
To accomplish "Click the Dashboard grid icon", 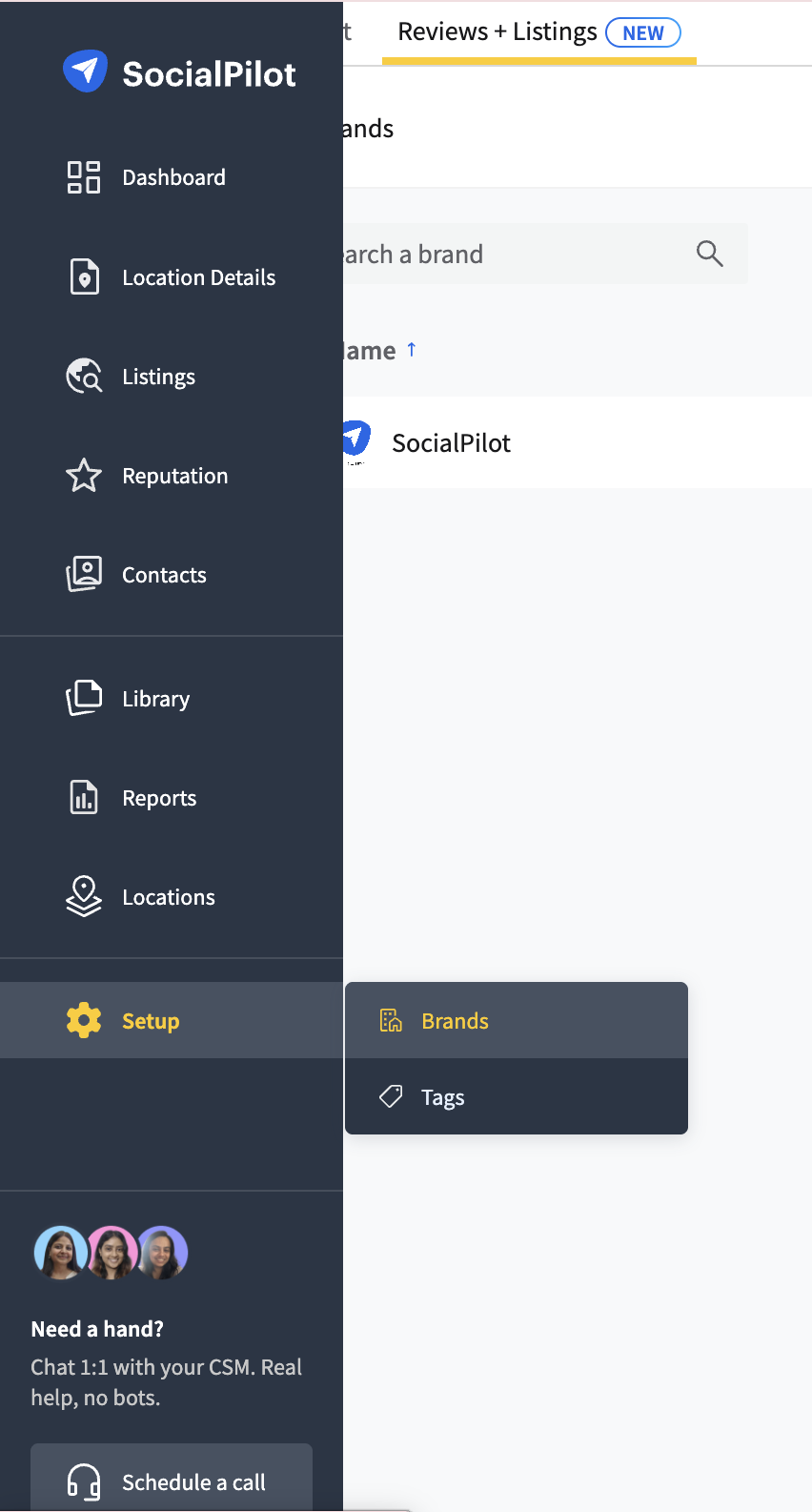I will pos(84,177).
